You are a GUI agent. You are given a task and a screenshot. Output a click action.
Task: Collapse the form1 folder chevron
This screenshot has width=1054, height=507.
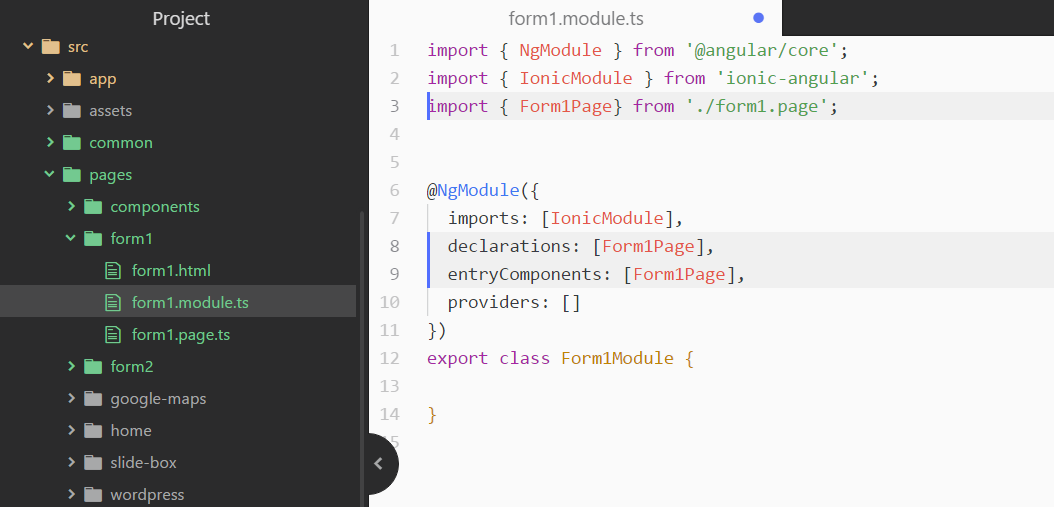[71, 238]
